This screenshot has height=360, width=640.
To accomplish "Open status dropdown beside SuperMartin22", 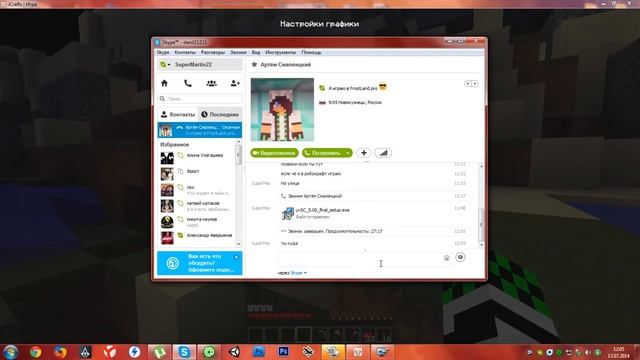I will 165,65.
